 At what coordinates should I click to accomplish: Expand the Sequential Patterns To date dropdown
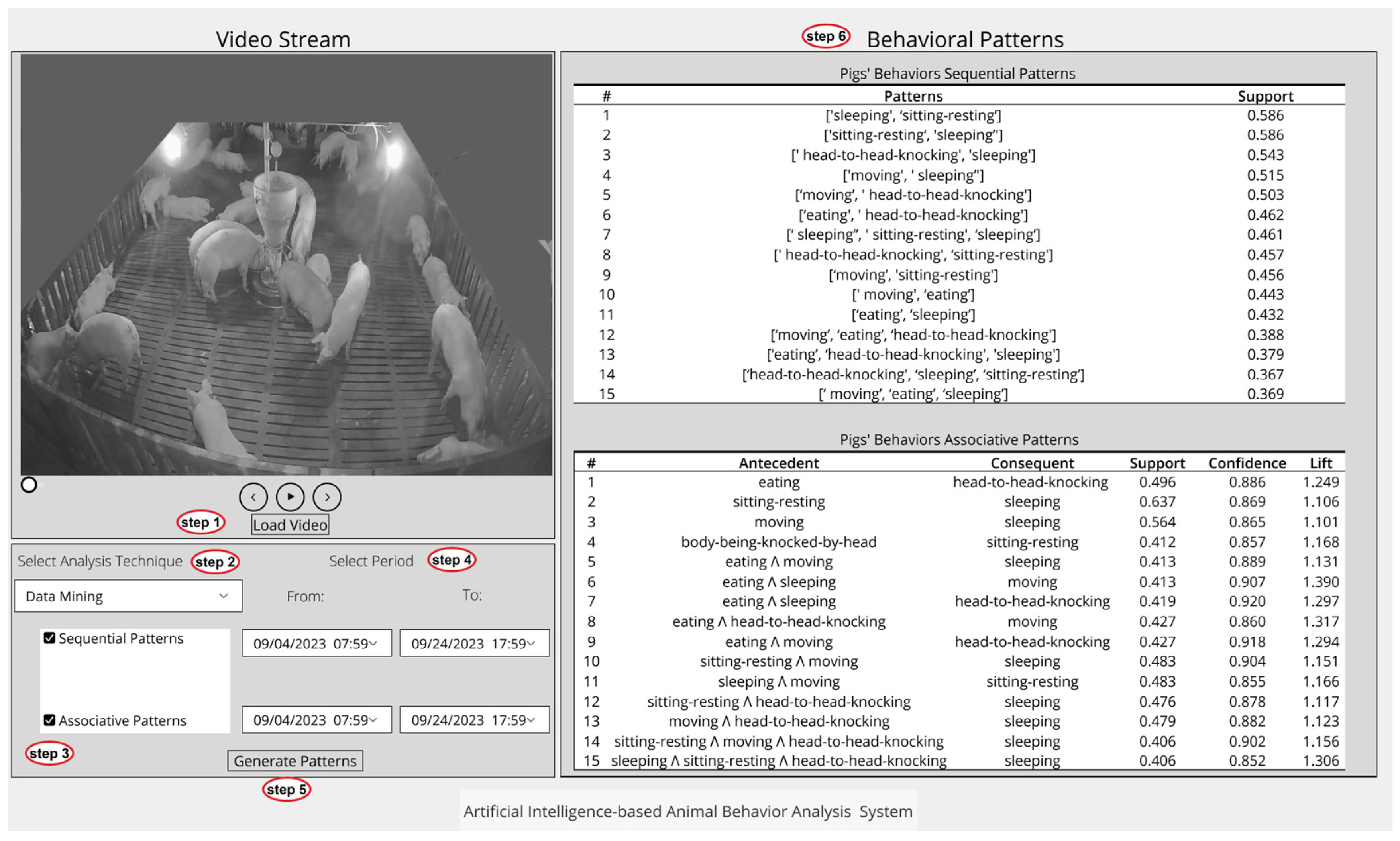[474, 643]
